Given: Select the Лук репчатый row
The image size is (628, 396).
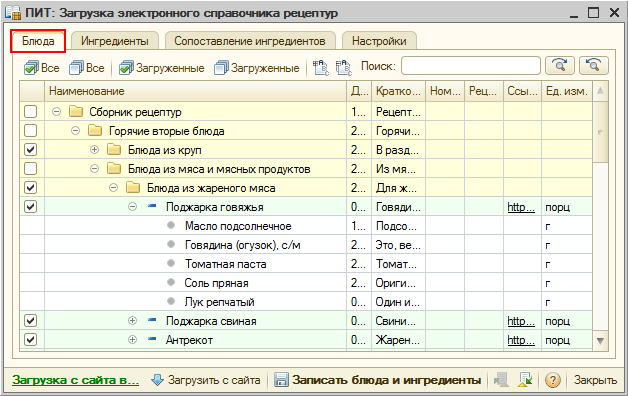Looking at the screenshot, I should coord(306,302).
